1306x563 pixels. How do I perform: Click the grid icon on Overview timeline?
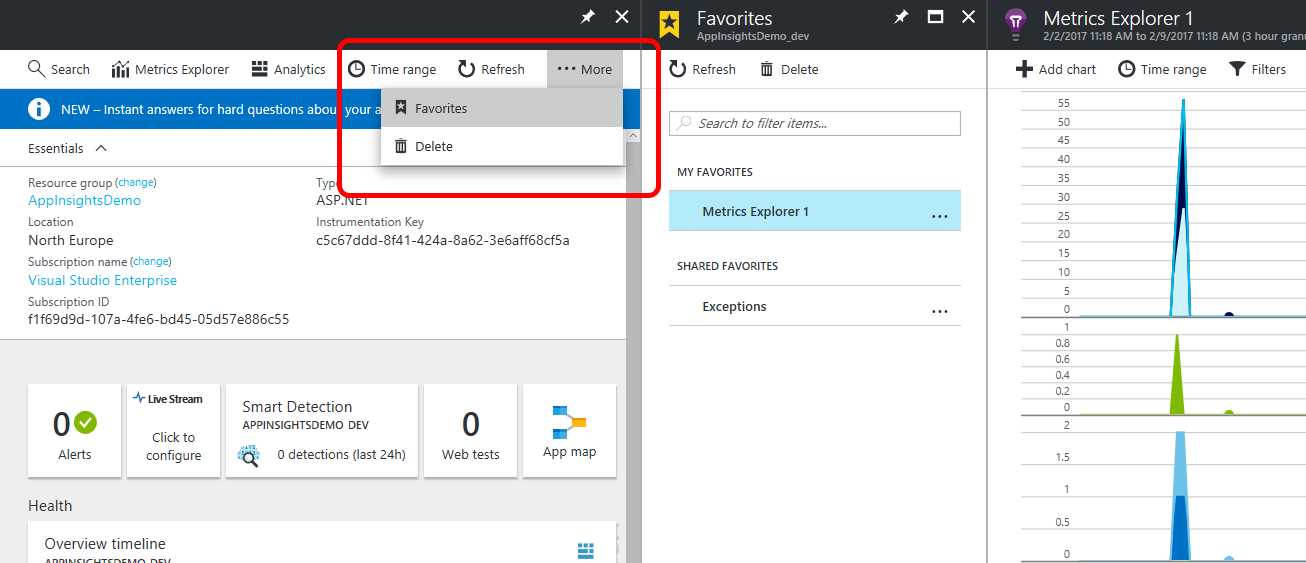coord(586,551)
